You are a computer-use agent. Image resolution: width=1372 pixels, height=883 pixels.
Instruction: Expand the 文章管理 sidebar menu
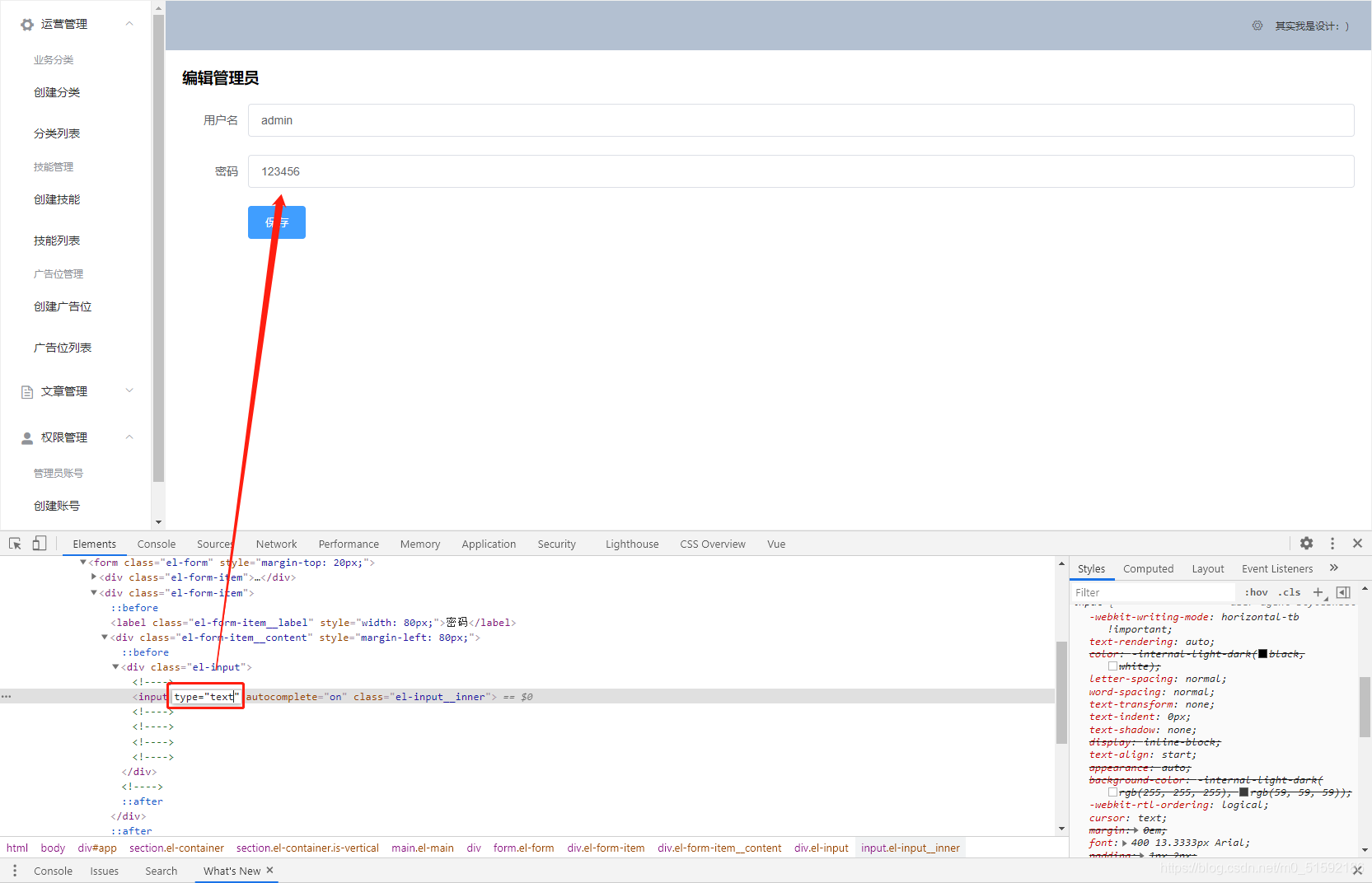(x=129, y=391)
